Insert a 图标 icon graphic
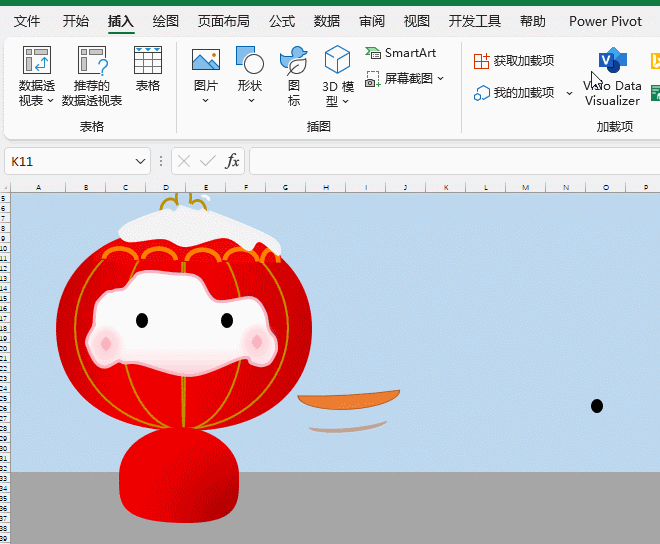This screenshot has height=544, width=660. pyautogui.click(x=294, y=76)
